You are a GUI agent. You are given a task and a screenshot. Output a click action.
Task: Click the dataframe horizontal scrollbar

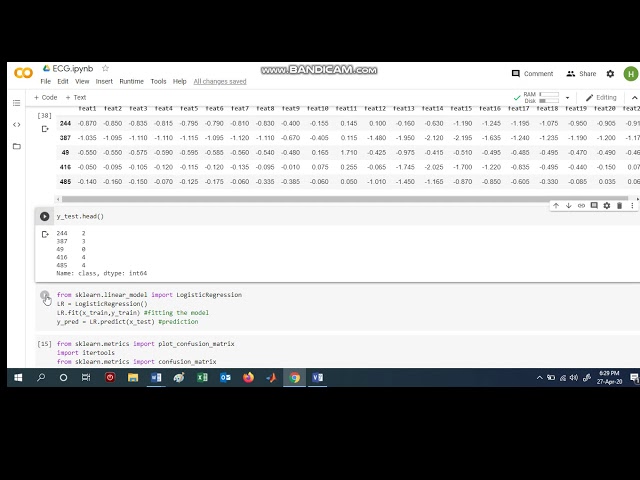pos(345,199)
